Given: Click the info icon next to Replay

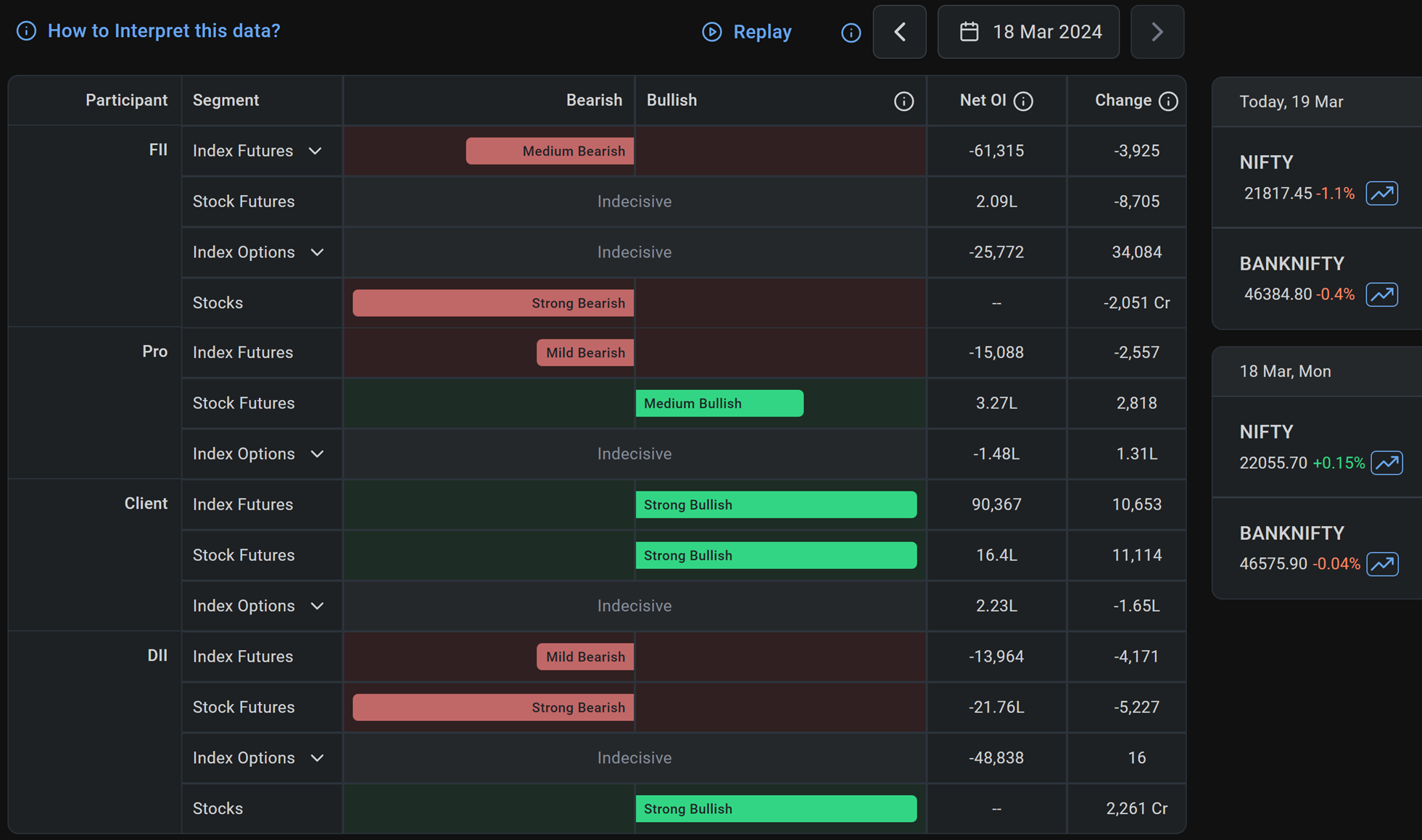Looking at the screenshot, I should coord(851,32).
